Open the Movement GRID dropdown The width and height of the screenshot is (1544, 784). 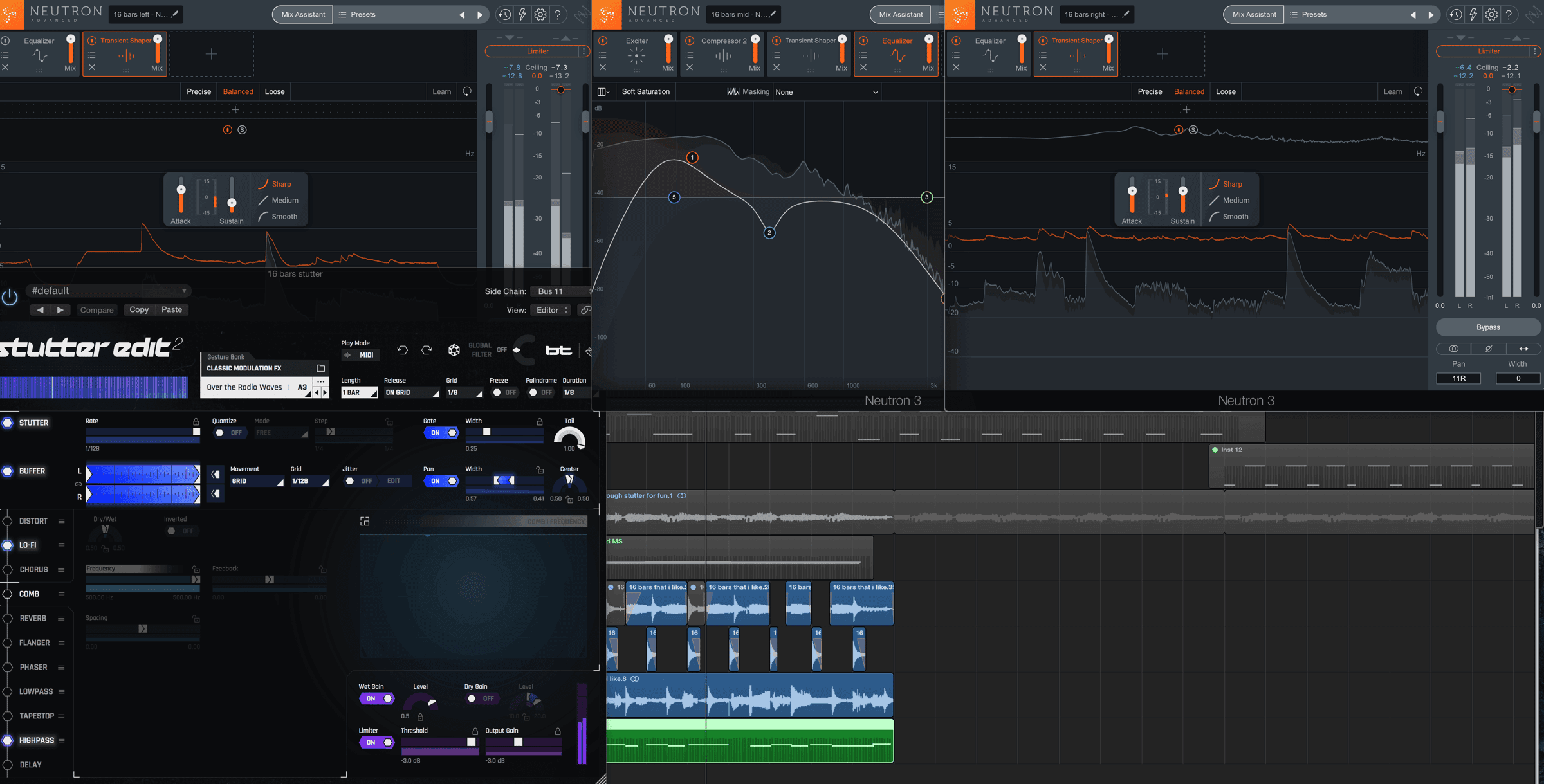(x=257, y=481)
